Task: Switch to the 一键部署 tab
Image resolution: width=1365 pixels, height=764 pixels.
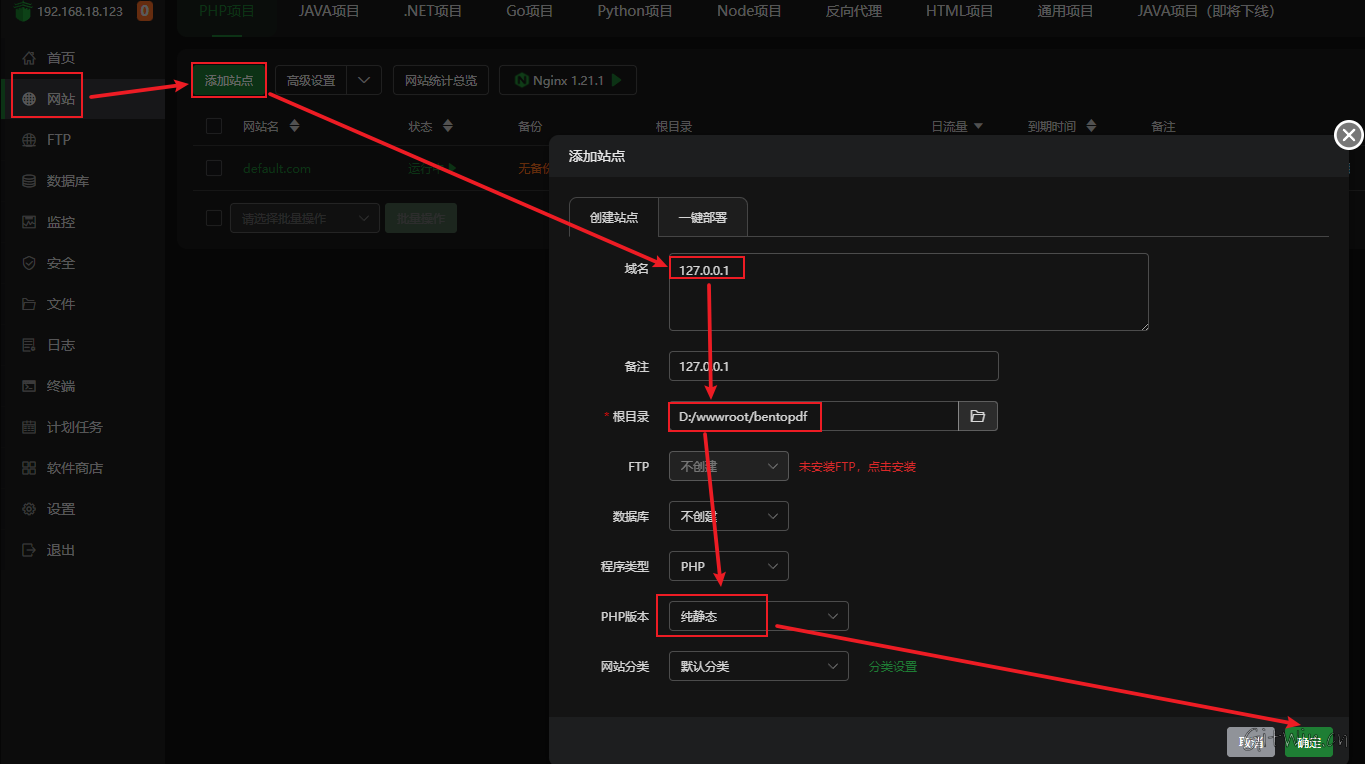Action: click(x=702, y=217)
